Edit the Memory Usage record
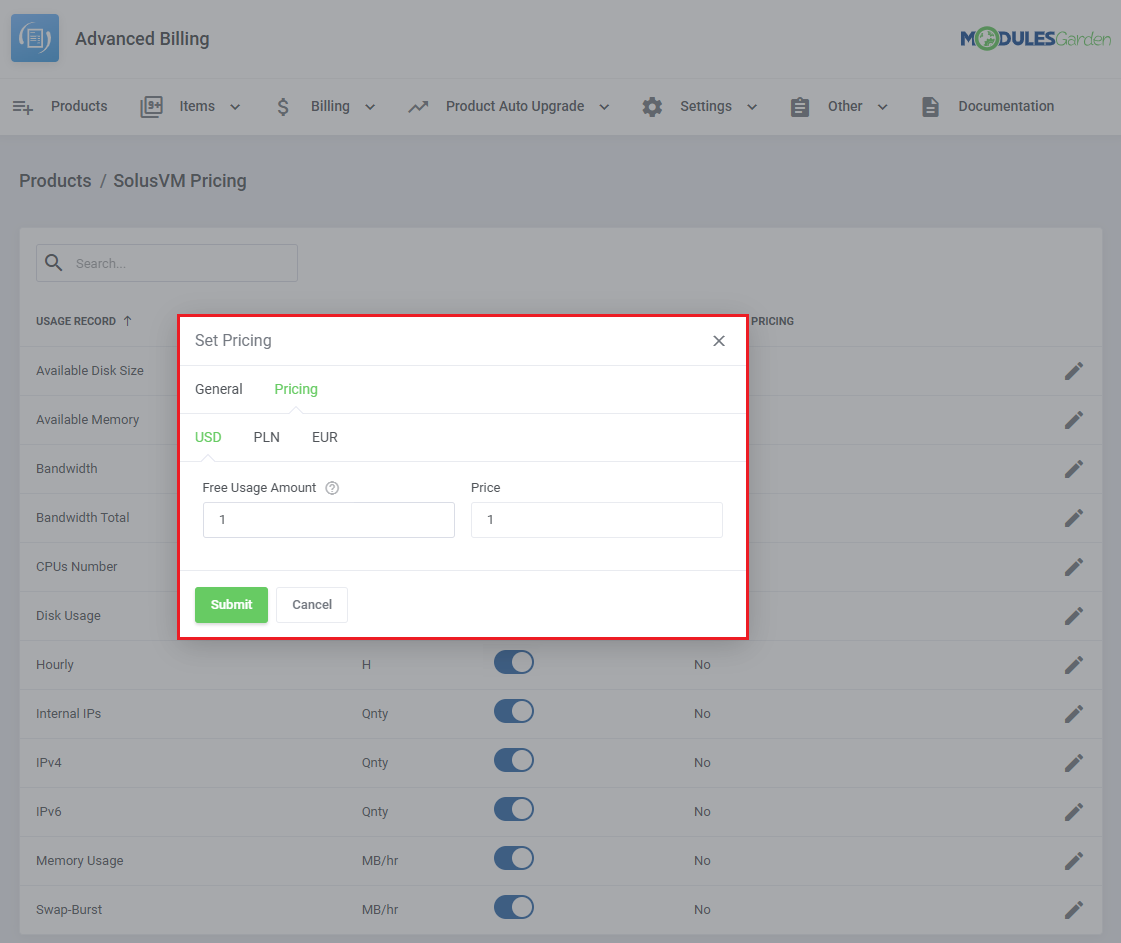 1074,861
